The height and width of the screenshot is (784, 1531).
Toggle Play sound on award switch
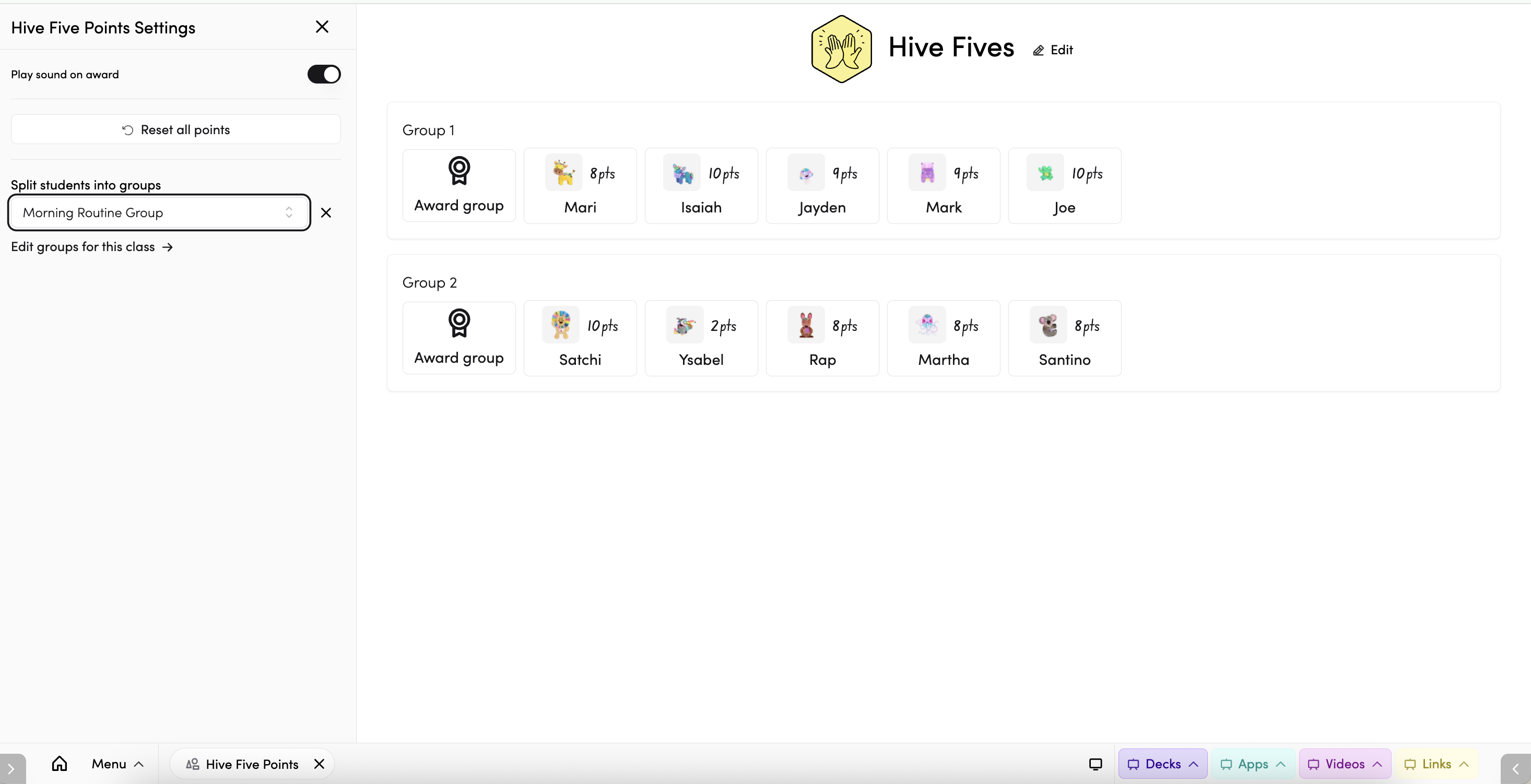click(x=324, y=74)
